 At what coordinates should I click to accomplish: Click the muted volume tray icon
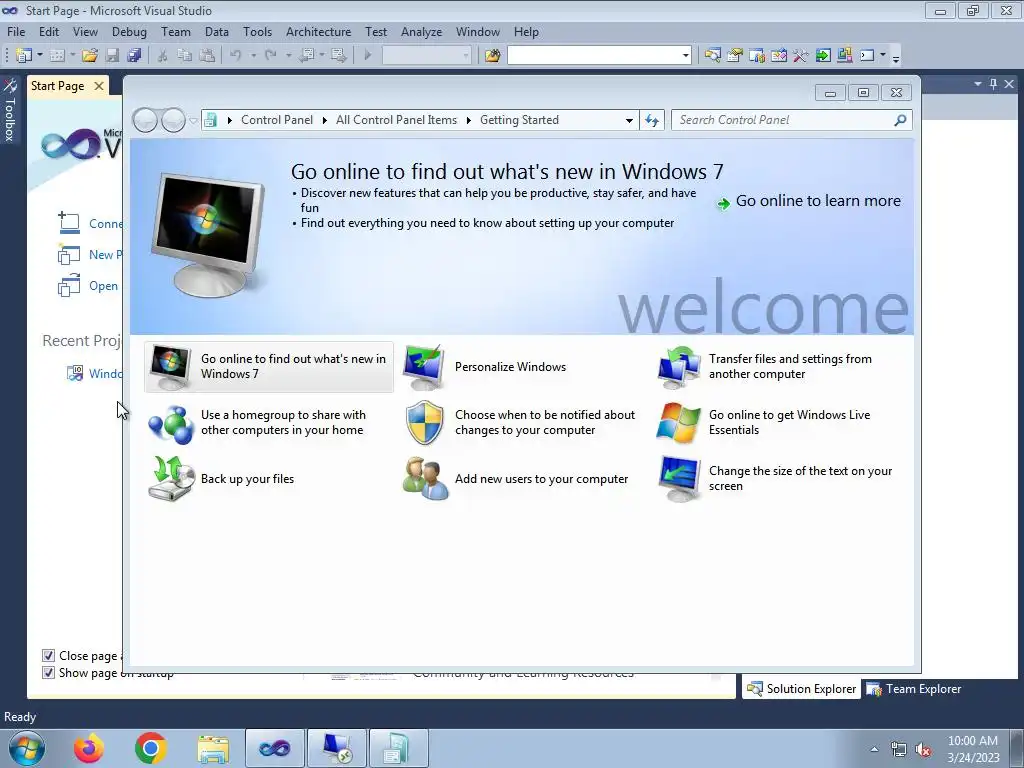[923, 750]
